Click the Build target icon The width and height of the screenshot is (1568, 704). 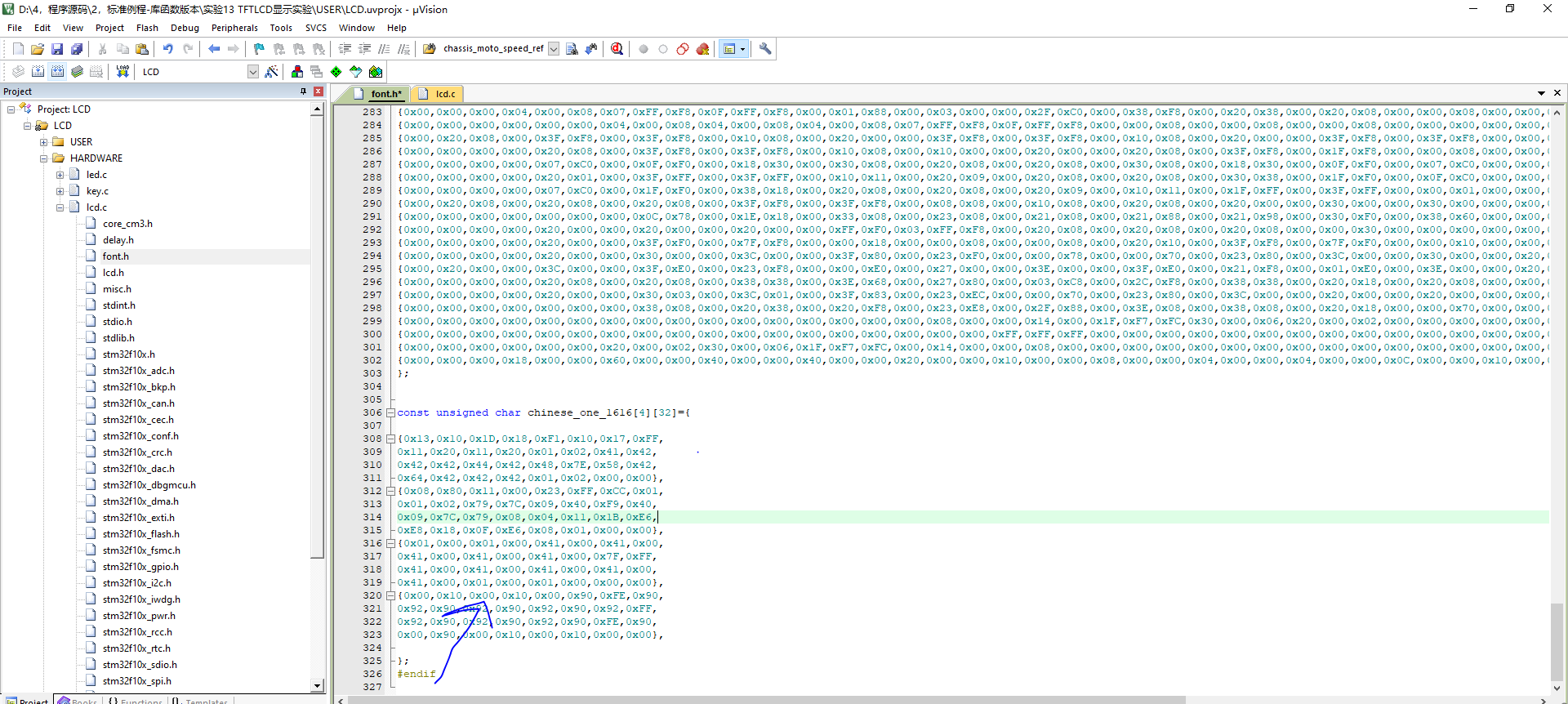38,72
